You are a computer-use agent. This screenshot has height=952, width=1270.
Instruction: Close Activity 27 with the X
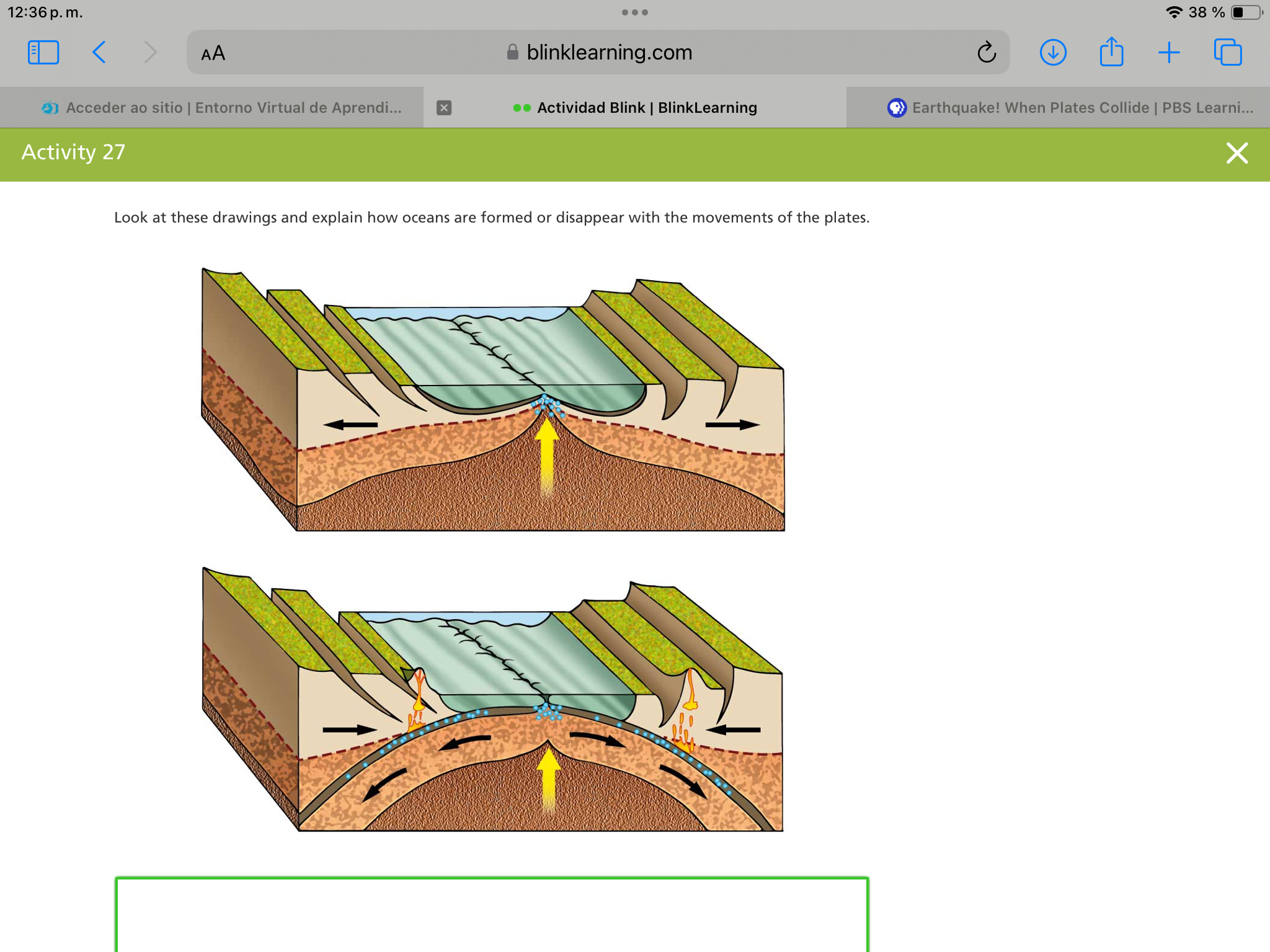tap(1237, 153)
